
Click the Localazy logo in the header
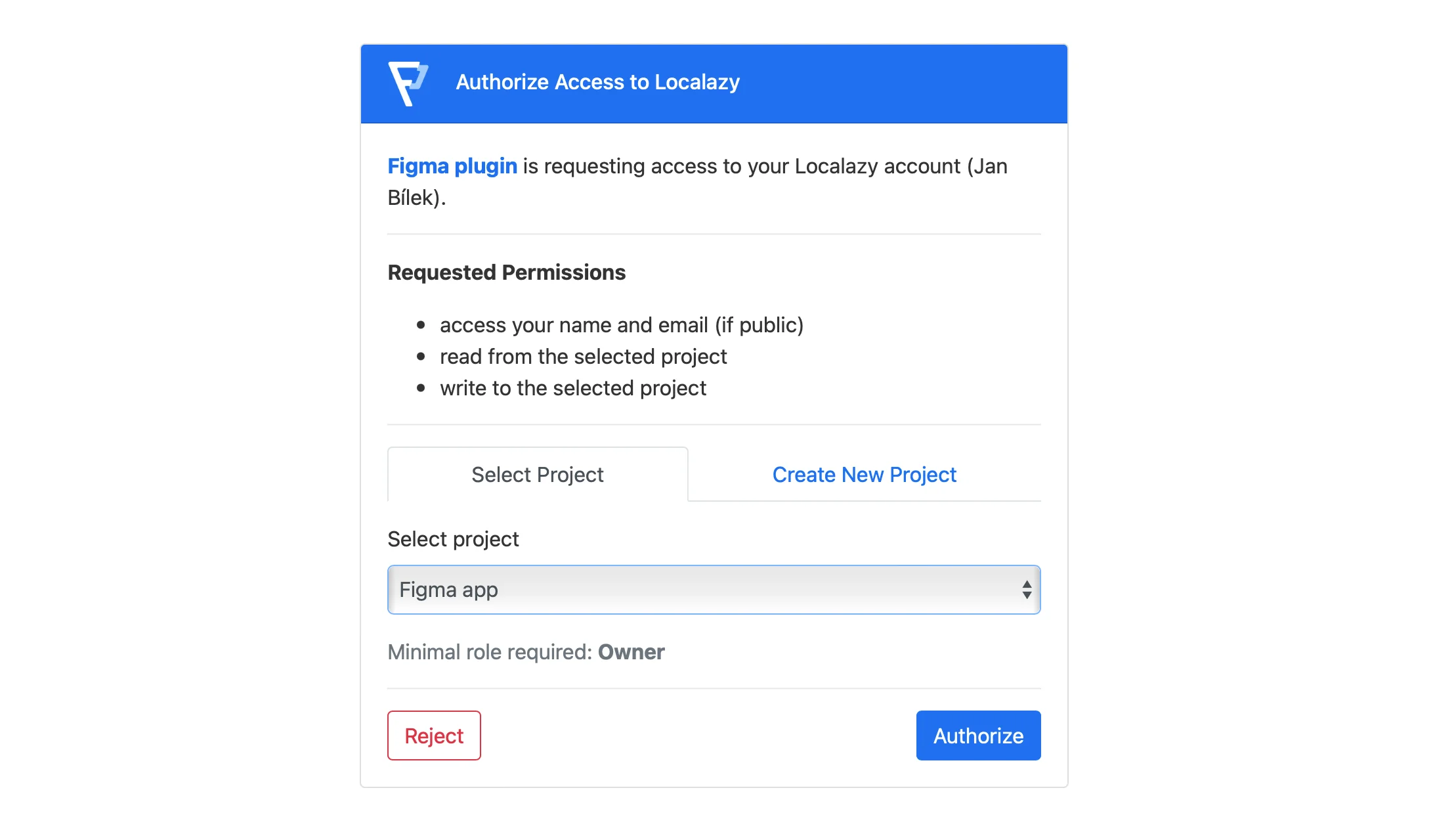click(407, 82)
